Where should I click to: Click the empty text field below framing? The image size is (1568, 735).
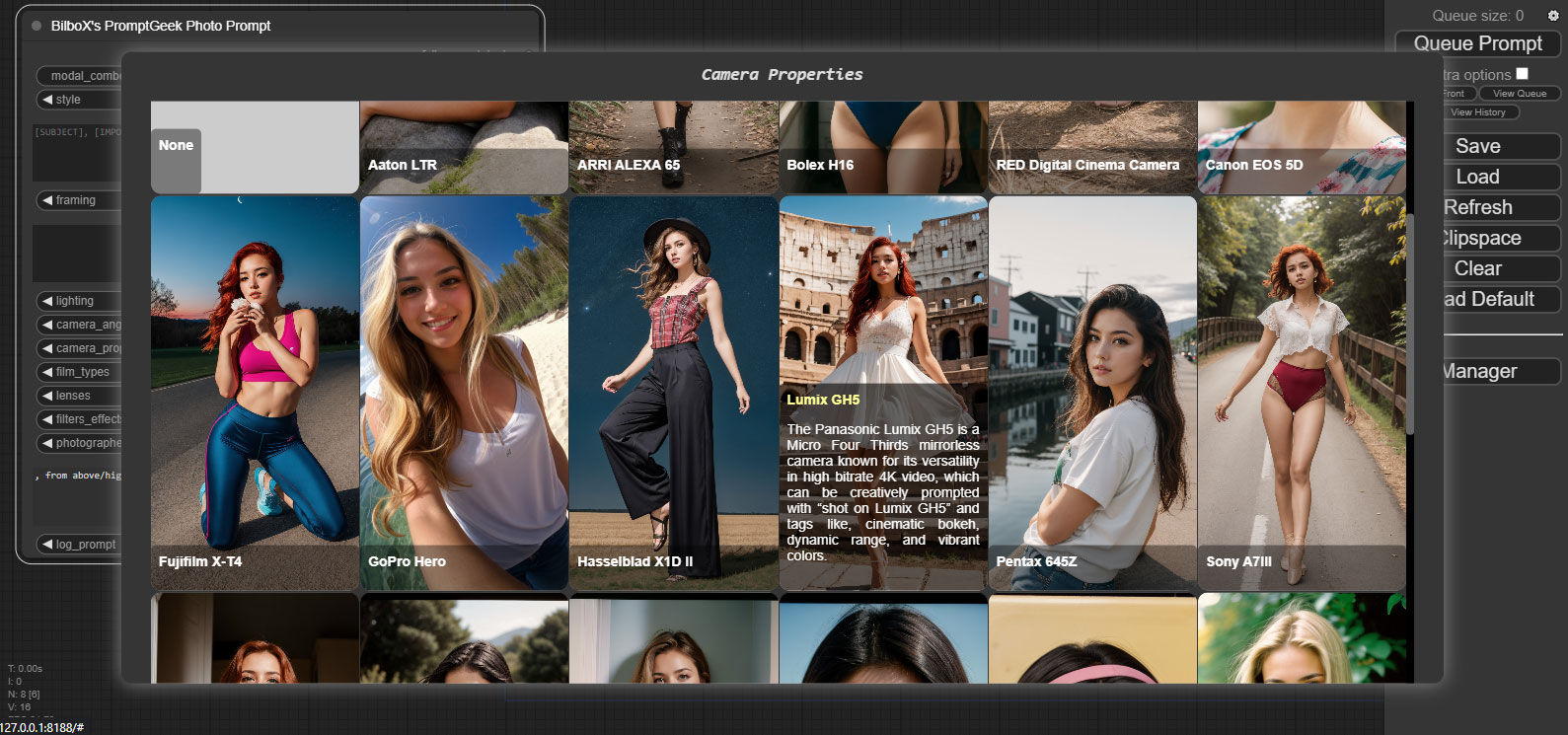[x=77, y=254]
